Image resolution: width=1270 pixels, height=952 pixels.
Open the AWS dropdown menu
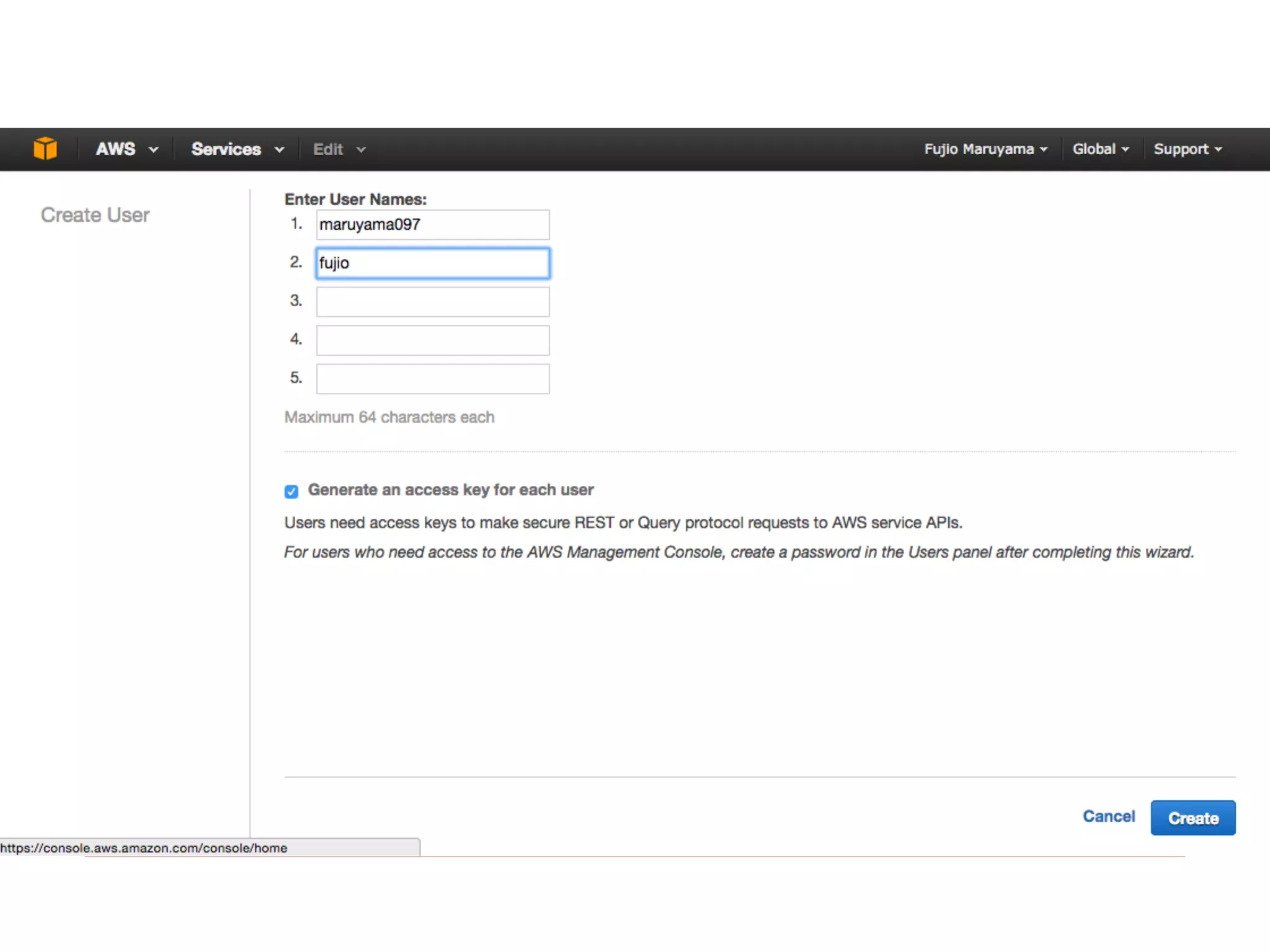[x=127, y=149]
